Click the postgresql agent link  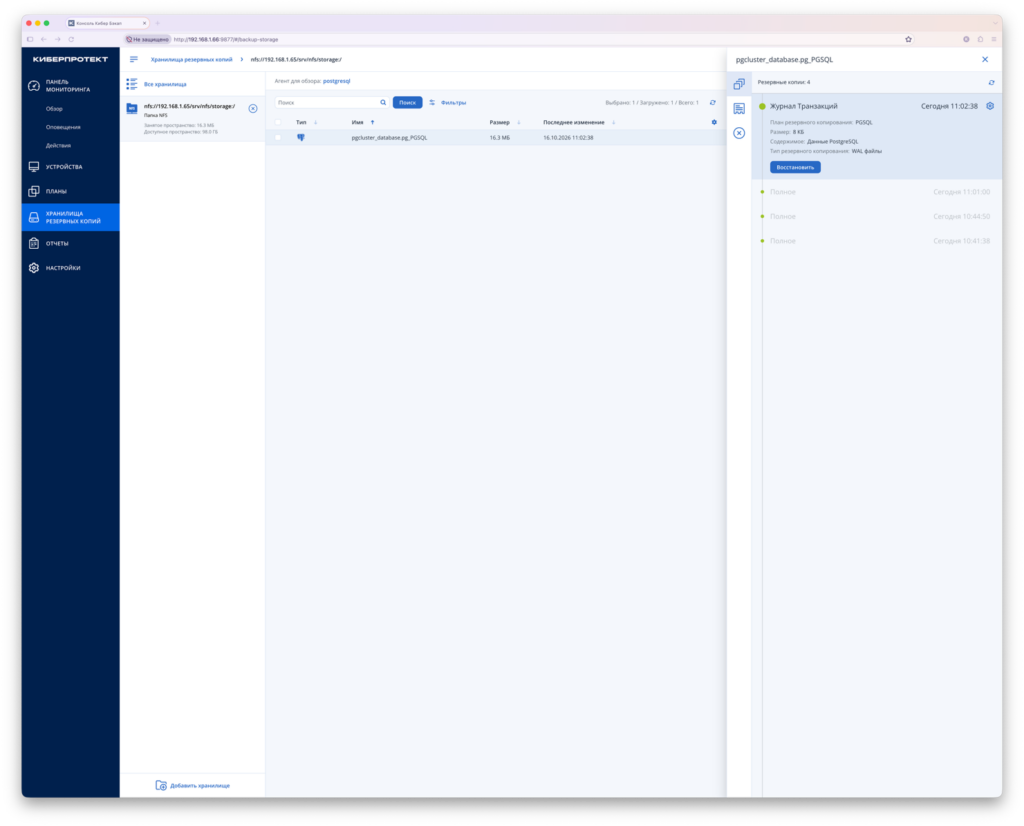[336, 81]
